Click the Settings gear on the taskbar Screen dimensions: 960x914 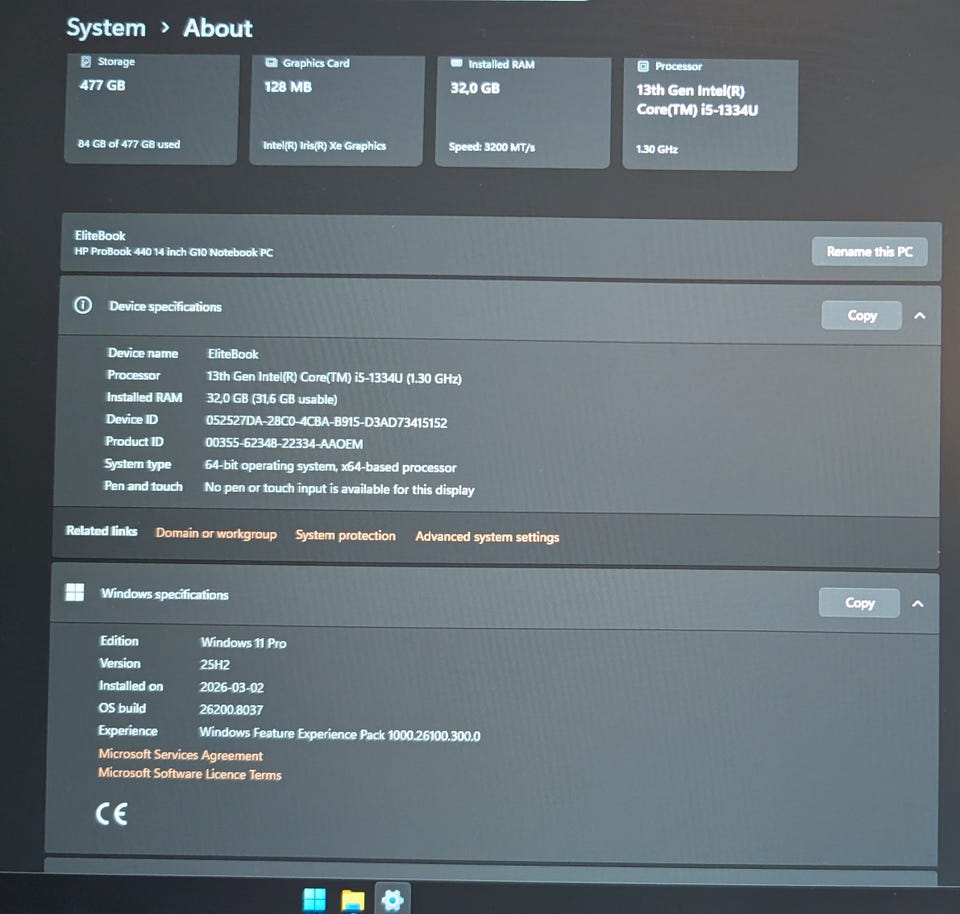392,900
